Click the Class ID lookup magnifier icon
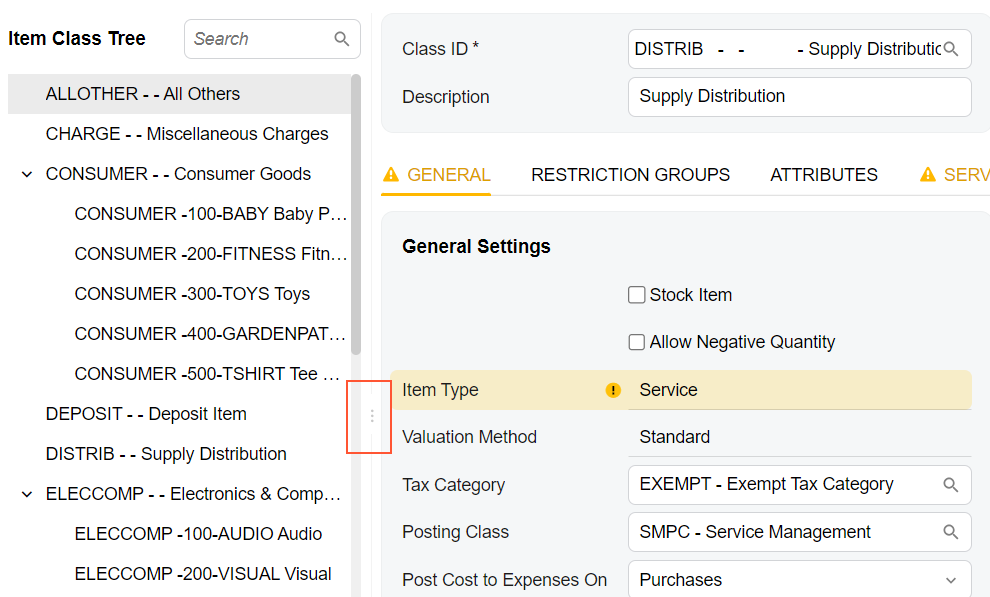 click(x=951, y=49)
